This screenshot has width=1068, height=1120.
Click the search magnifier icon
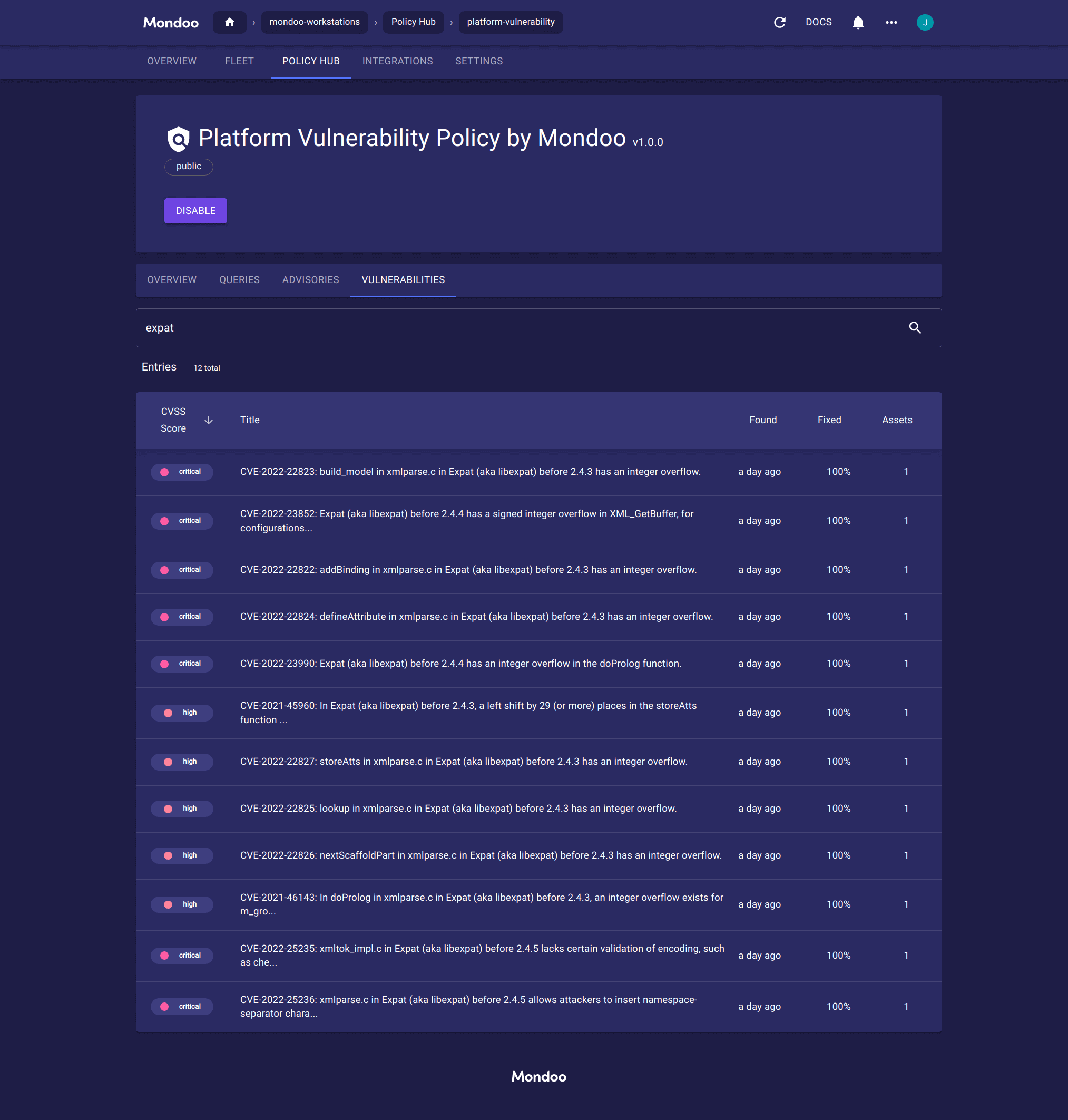coord(915,327)
